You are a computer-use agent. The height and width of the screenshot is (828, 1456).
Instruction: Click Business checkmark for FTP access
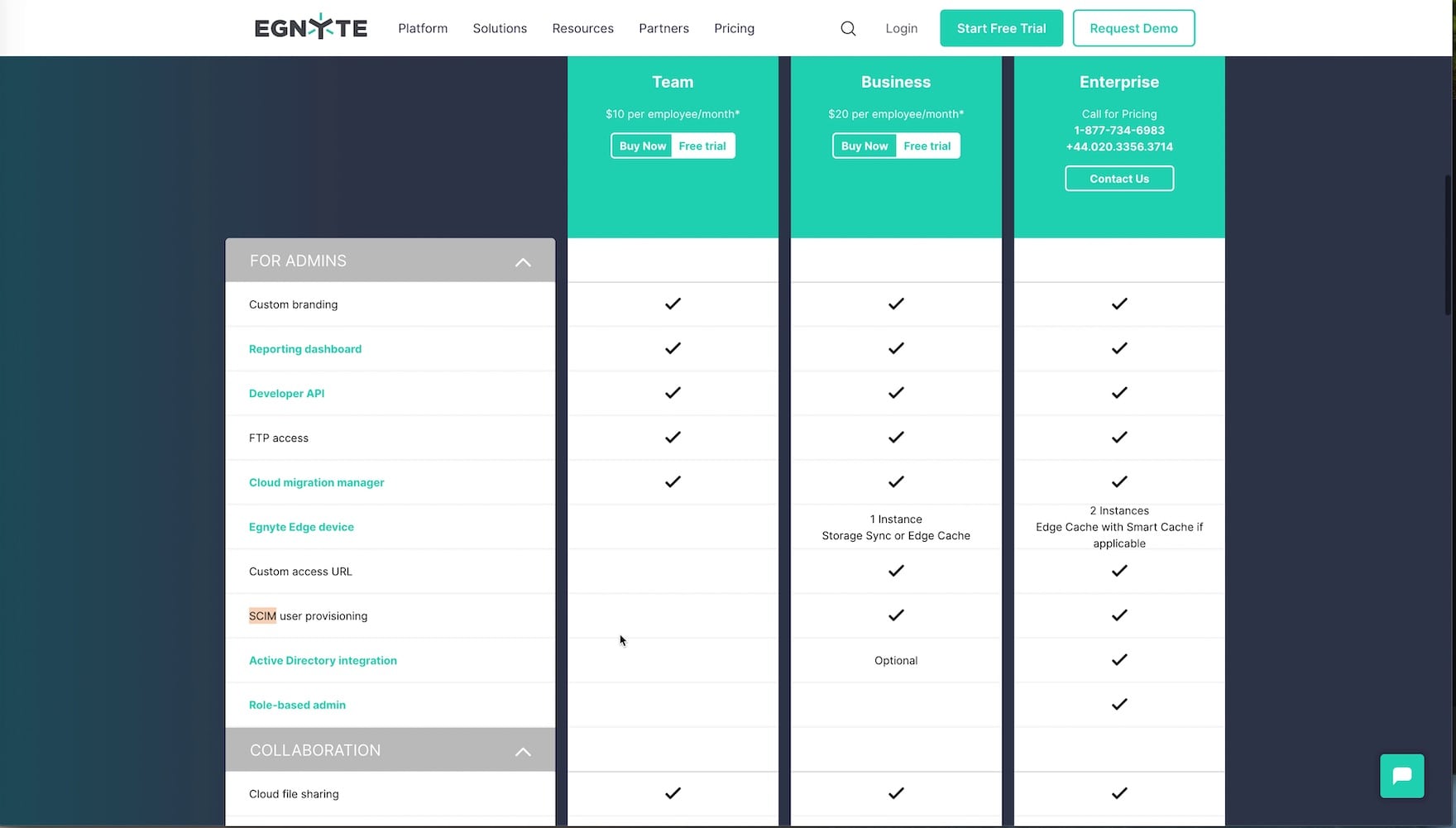pos(896,437)
